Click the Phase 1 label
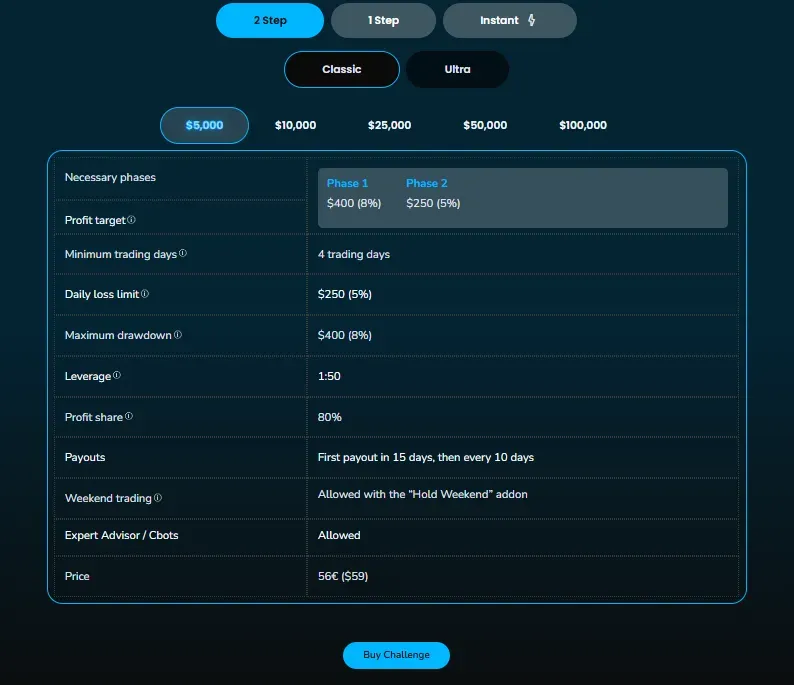This screenshot has height=685, width=794. pyautogui.click(x=347, y=183)
